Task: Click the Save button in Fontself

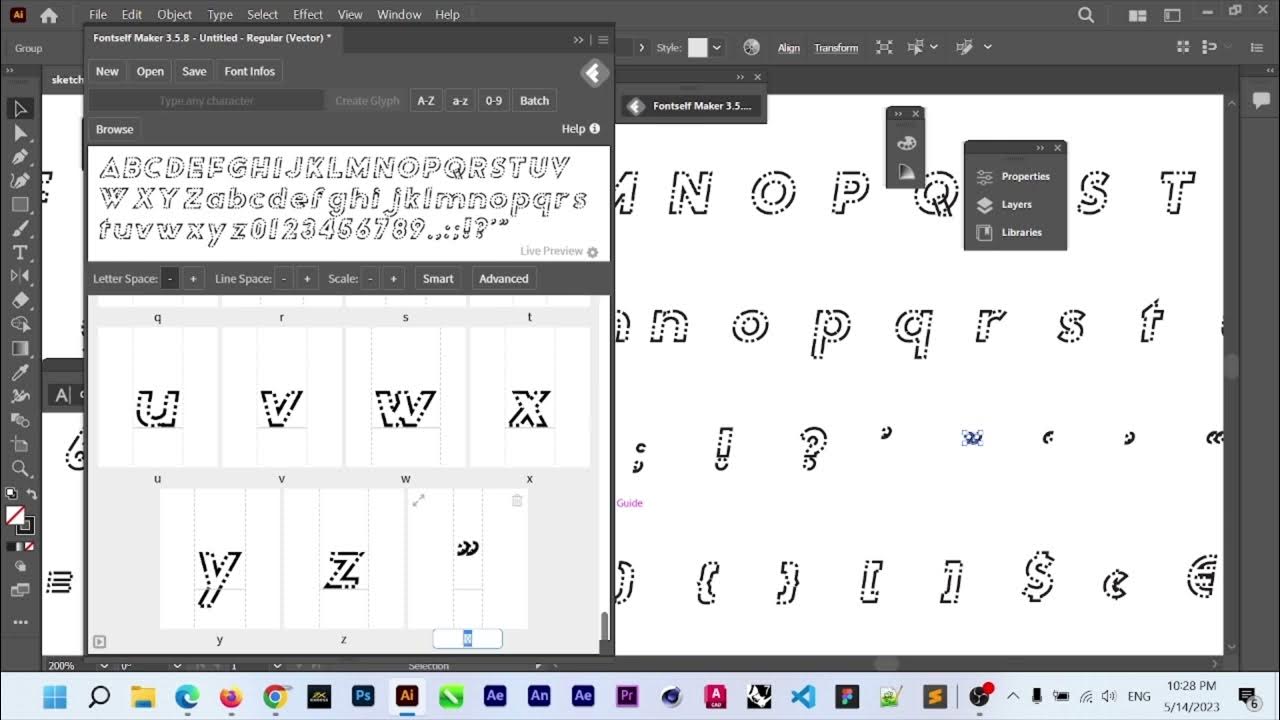Action: [194, 71]
